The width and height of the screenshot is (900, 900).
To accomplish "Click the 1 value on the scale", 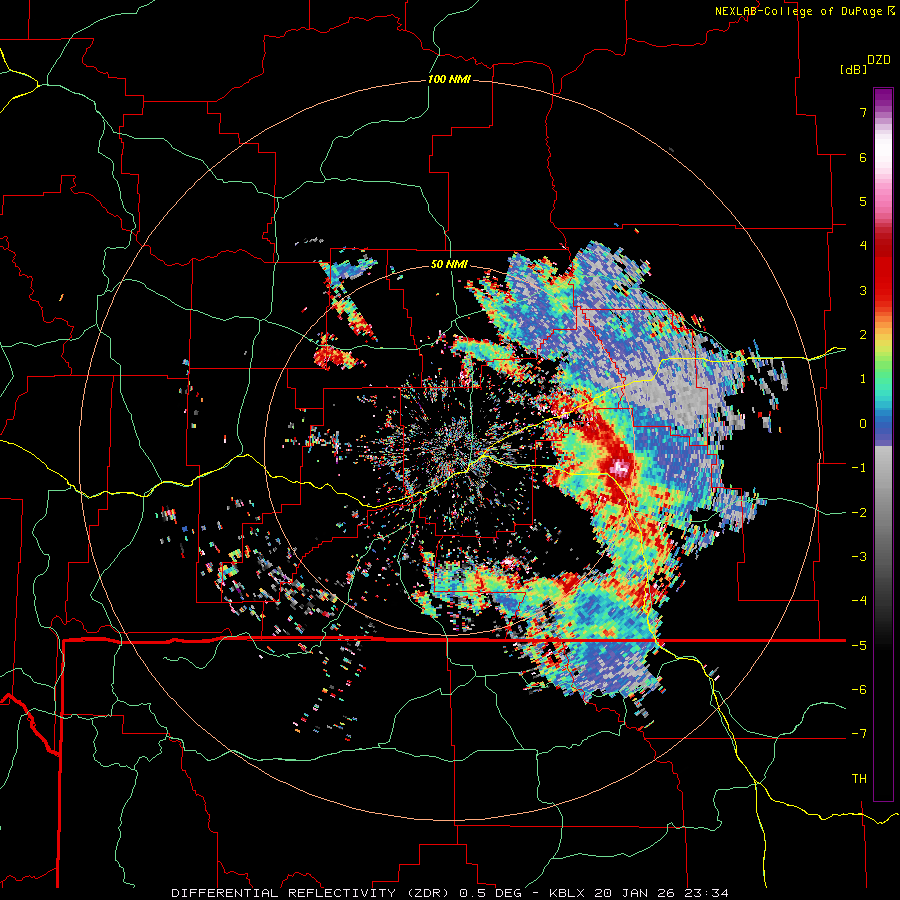I will tap(863, 379).
